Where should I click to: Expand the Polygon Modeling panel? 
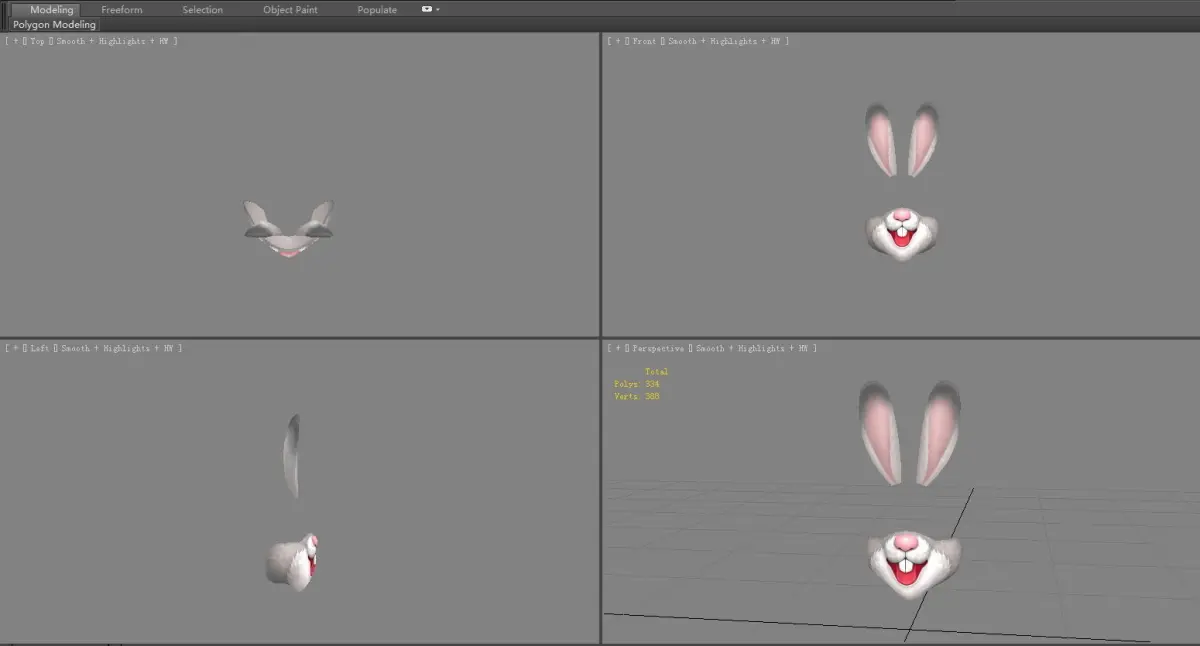(55, 24)
